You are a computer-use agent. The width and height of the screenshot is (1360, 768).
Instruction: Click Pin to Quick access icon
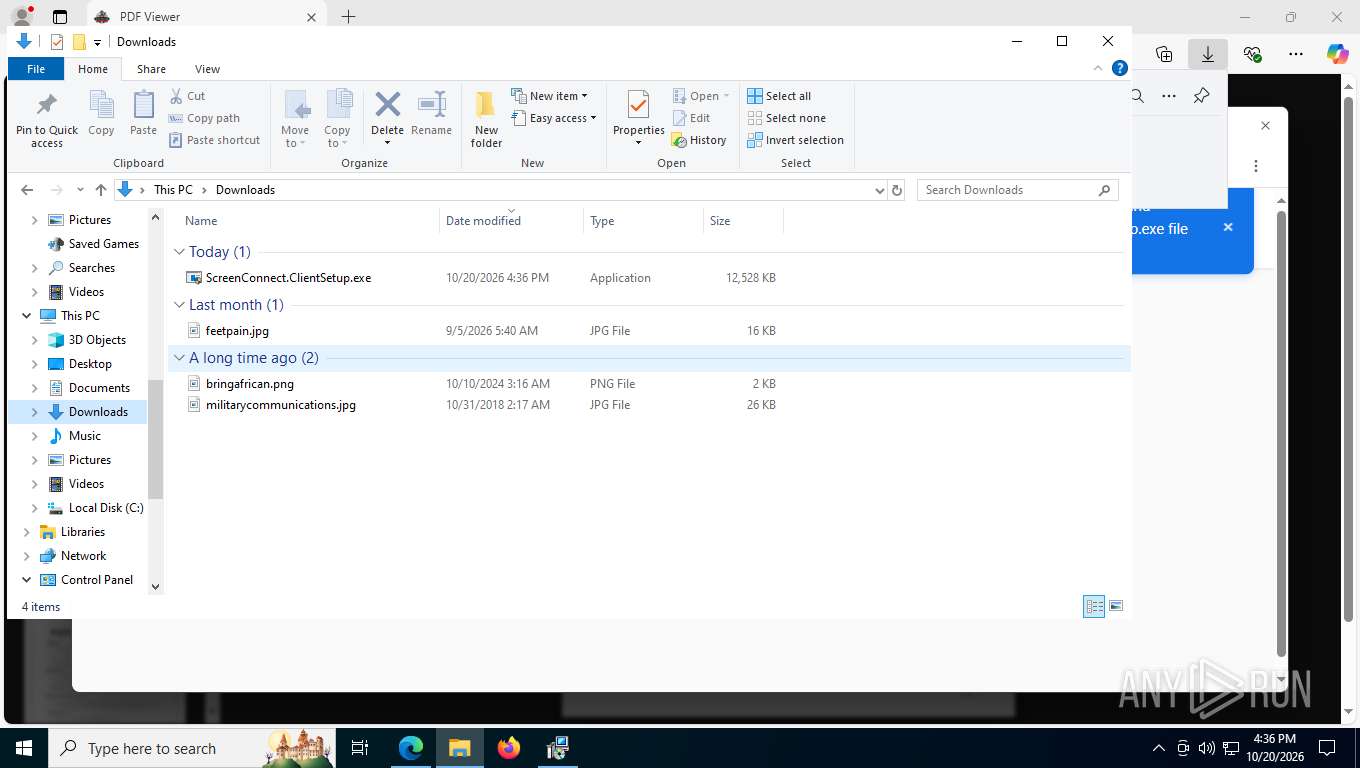(x=46, y=104)
